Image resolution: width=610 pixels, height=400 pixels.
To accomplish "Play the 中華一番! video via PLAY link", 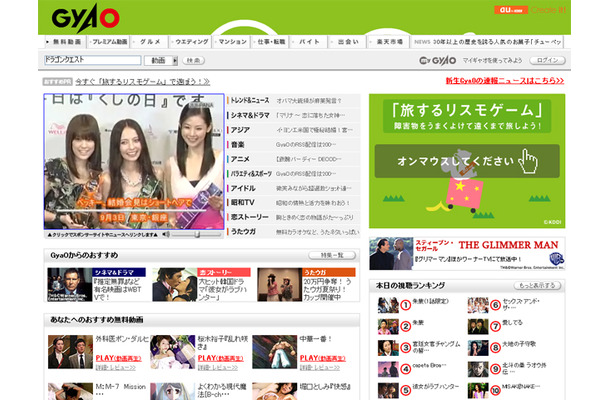I will click(x=323, y=358).
